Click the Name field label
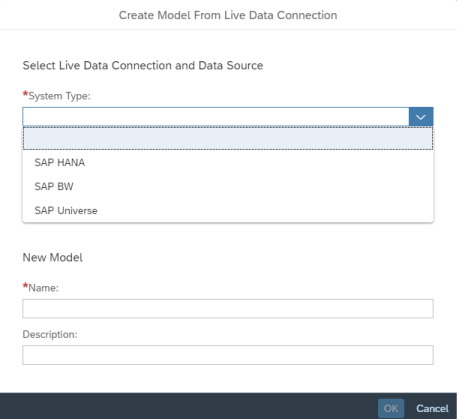 click(43, 288)
